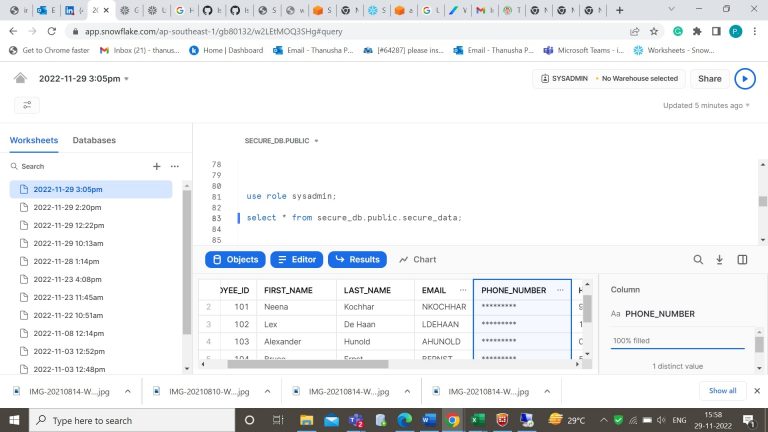This screenshot has width=768, height=432.
Task: Toggle the Objects panel button
Action: (x=234, y=259)
